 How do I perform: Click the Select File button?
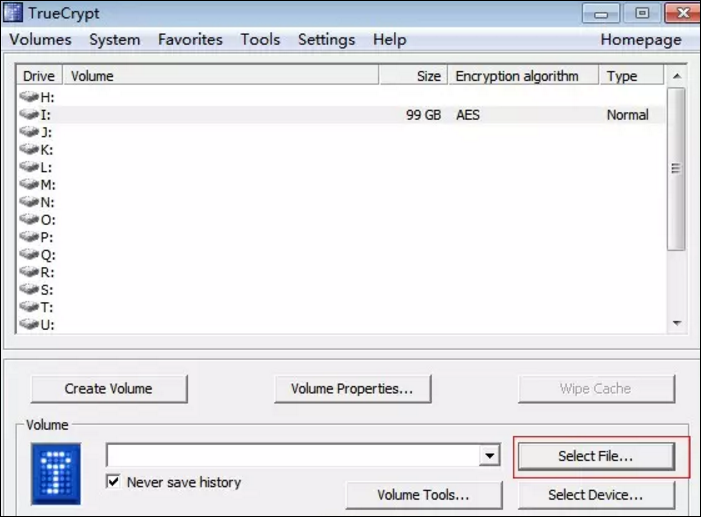click(596, 456)
